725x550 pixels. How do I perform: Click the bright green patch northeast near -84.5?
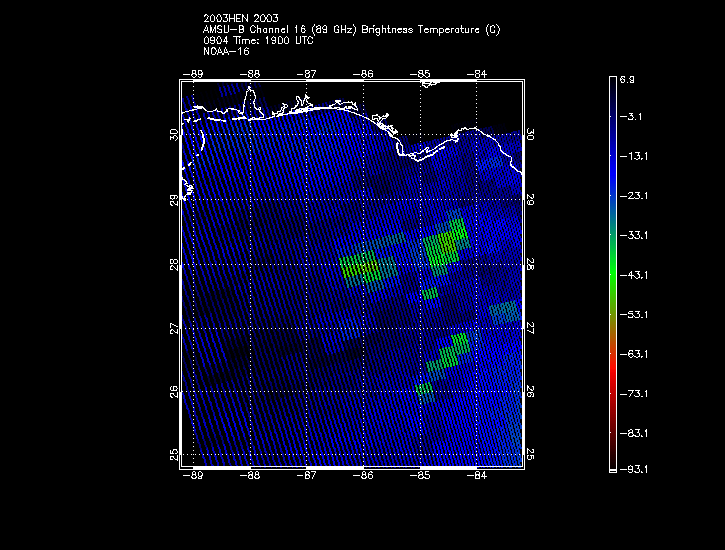(x=446, y=242)
